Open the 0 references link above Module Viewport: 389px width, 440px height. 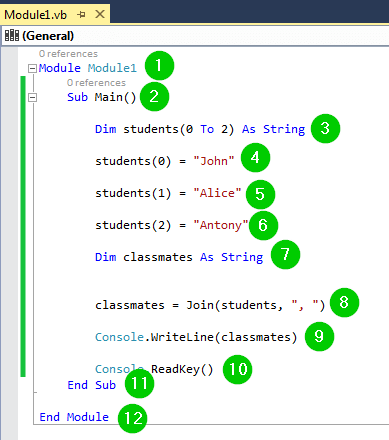point(68,54)
